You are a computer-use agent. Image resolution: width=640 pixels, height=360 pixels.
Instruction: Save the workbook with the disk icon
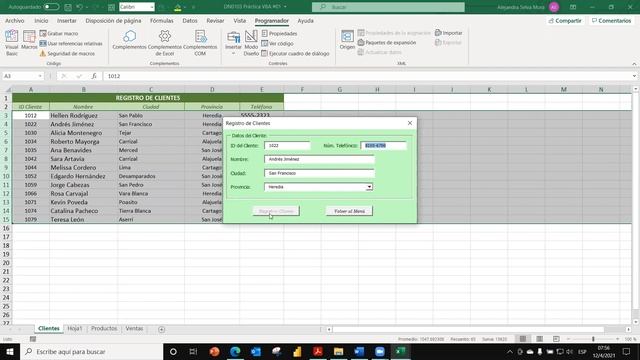[68, 7]
